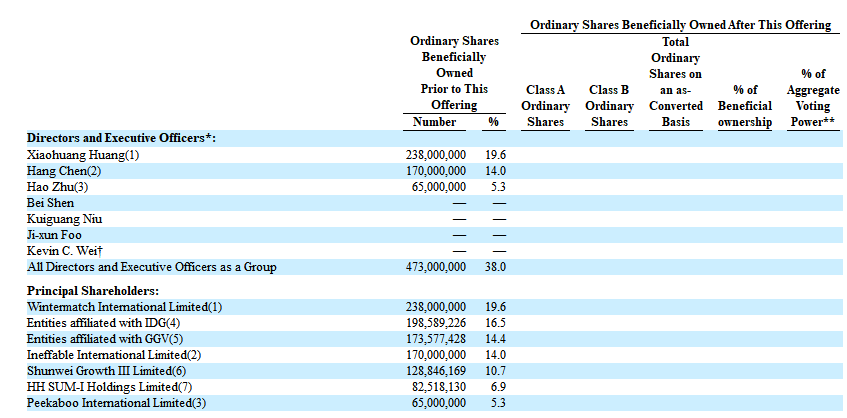The width and height of the screenshot is (847, 418).
Task: Select the Ji-xun Foo entry
Action: (x=56, y=235)
